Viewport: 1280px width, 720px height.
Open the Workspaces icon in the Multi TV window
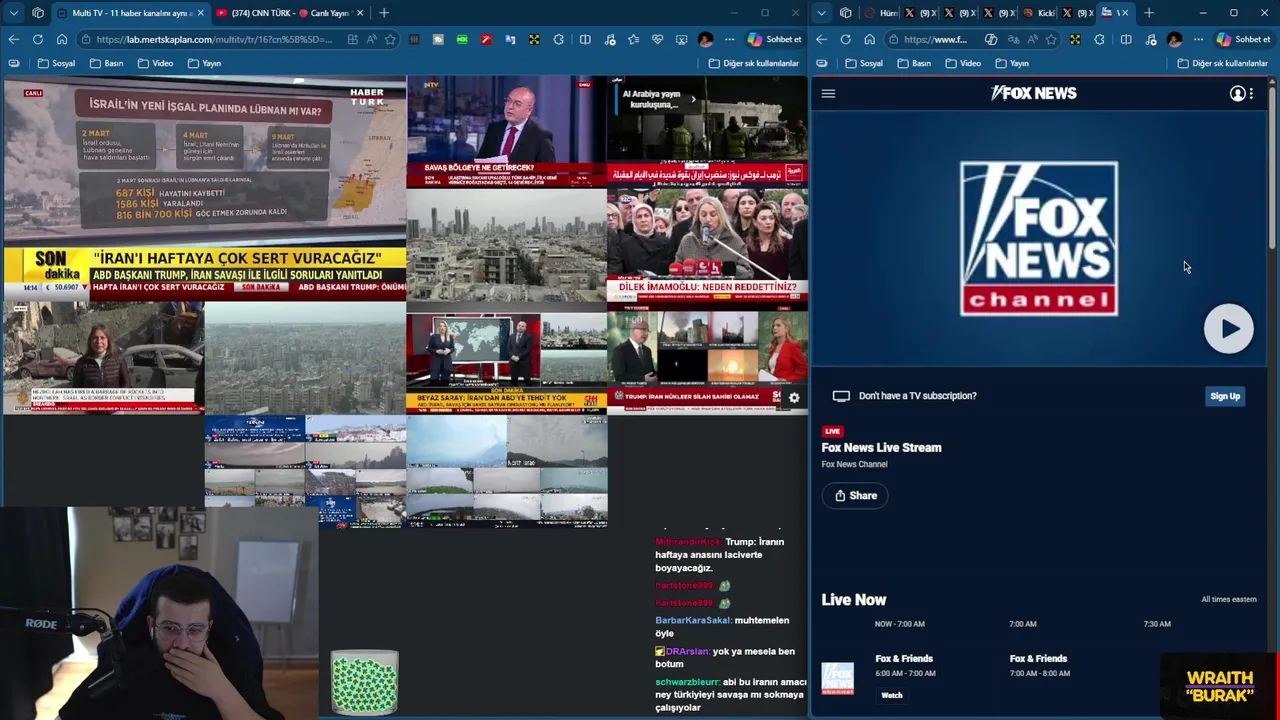[x=38, y=13]
